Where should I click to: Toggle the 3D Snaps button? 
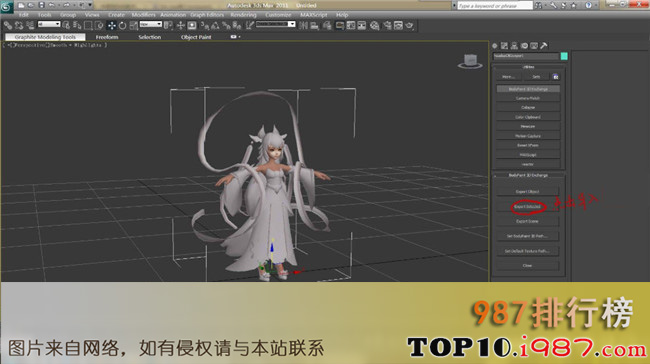tap(204, 26)
